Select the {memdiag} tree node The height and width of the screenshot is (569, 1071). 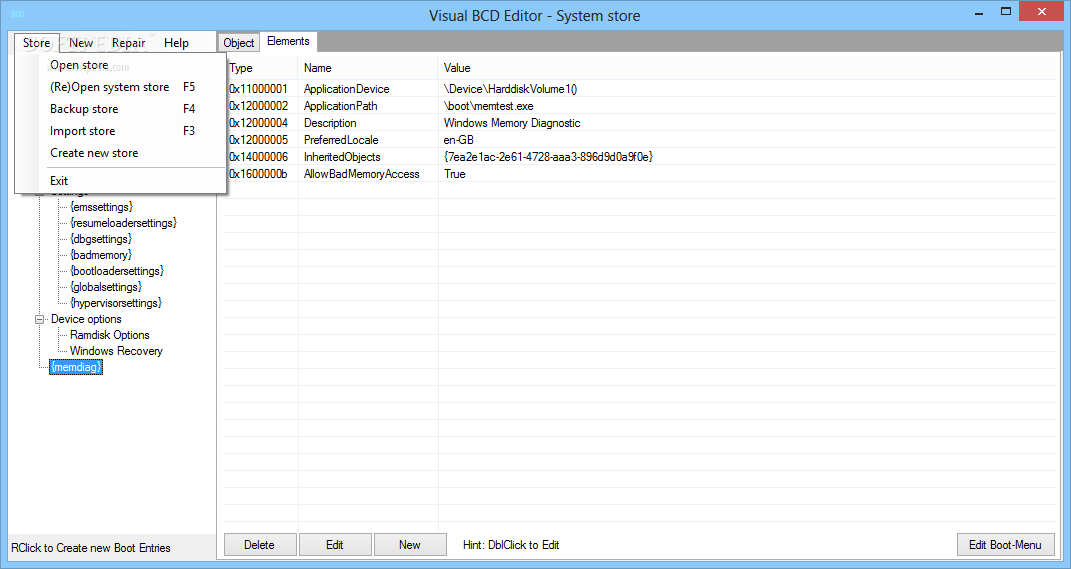(76, 367)
